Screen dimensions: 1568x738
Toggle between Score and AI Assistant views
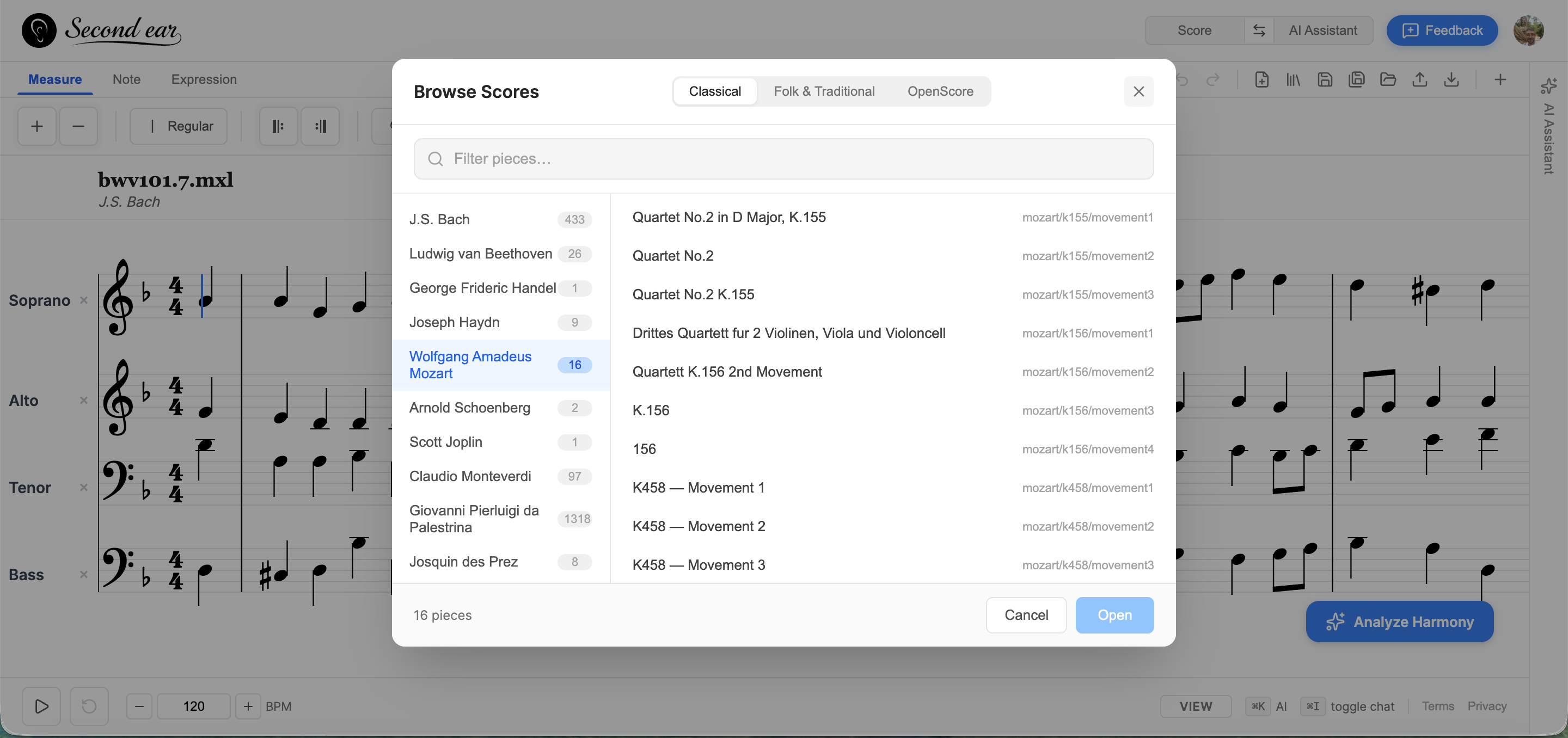[1259, 30]
